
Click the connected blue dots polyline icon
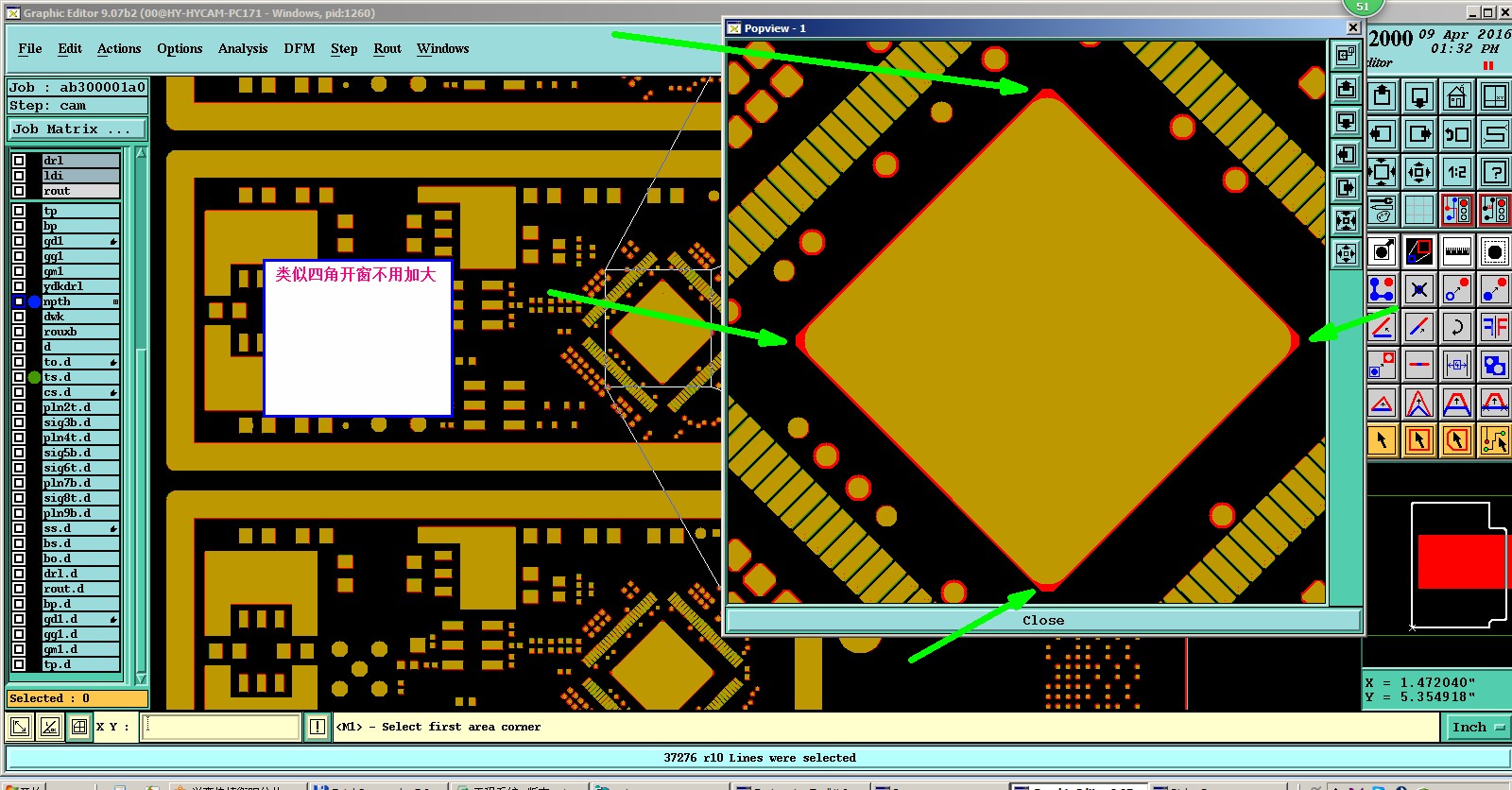coord(1383,289)
